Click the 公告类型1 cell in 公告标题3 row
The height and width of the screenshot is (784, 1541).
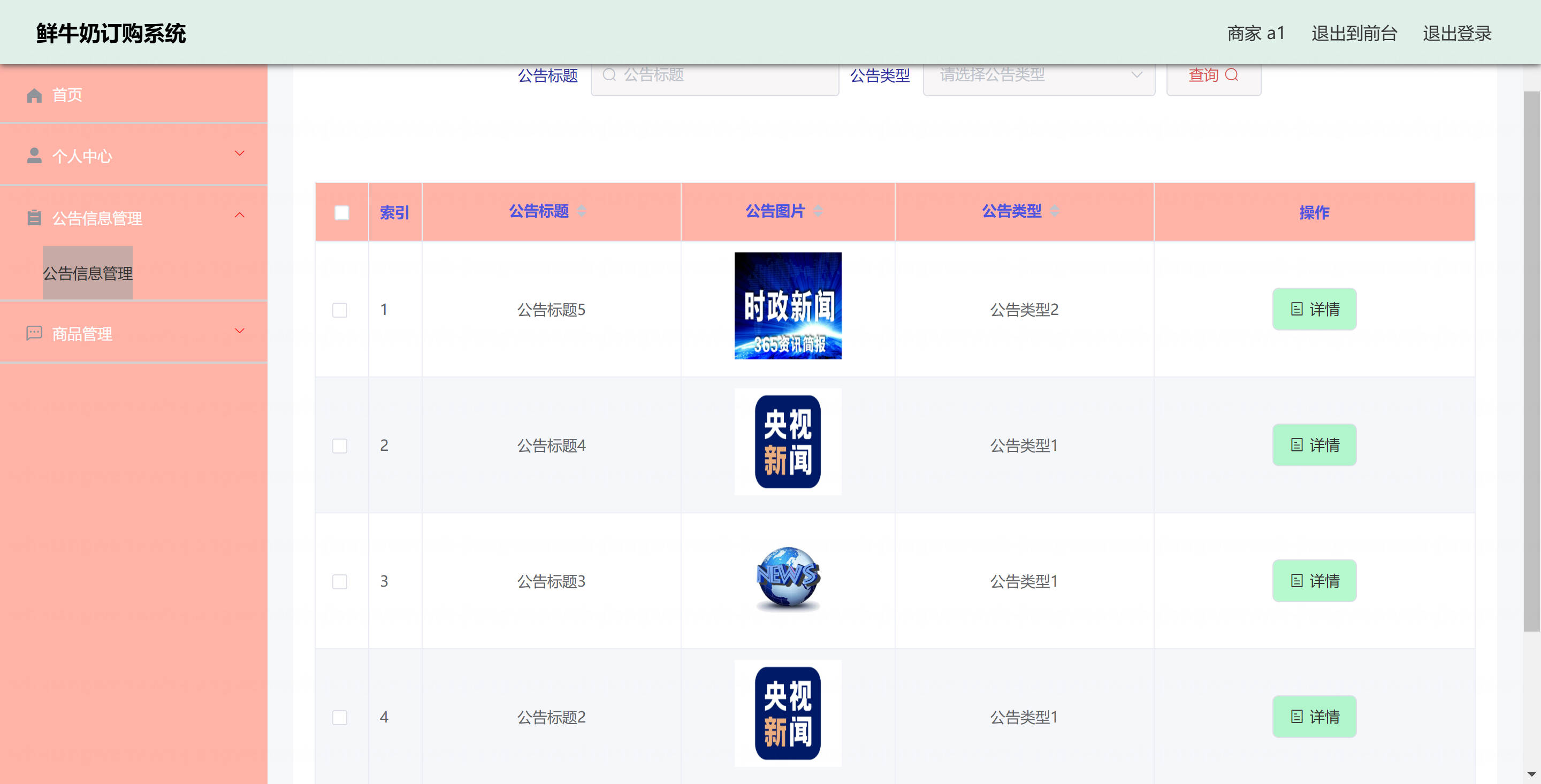(x=1024, y=581)
